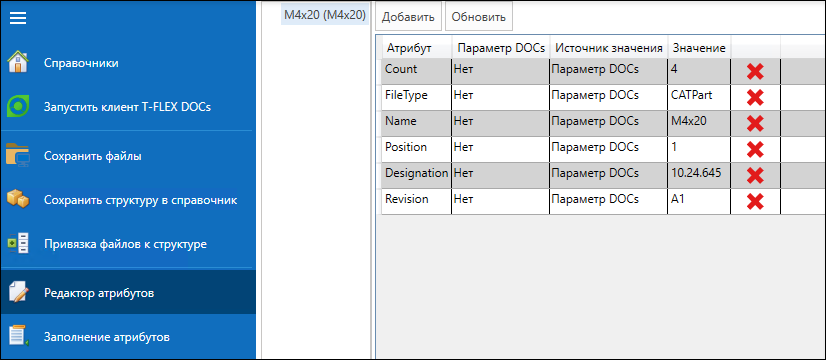The image size is (826, 360).
Task: Click the Обновить button
Action: tap(479, 16)
